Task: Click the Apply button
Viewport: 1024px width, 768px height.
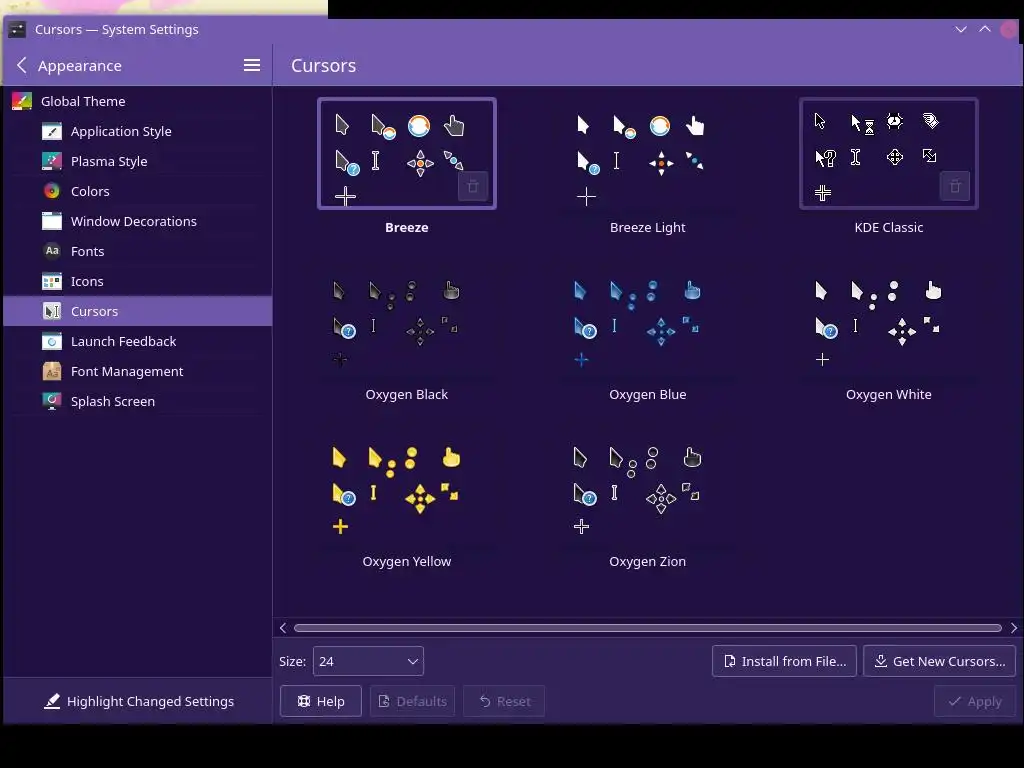Action: pos(975,701)
